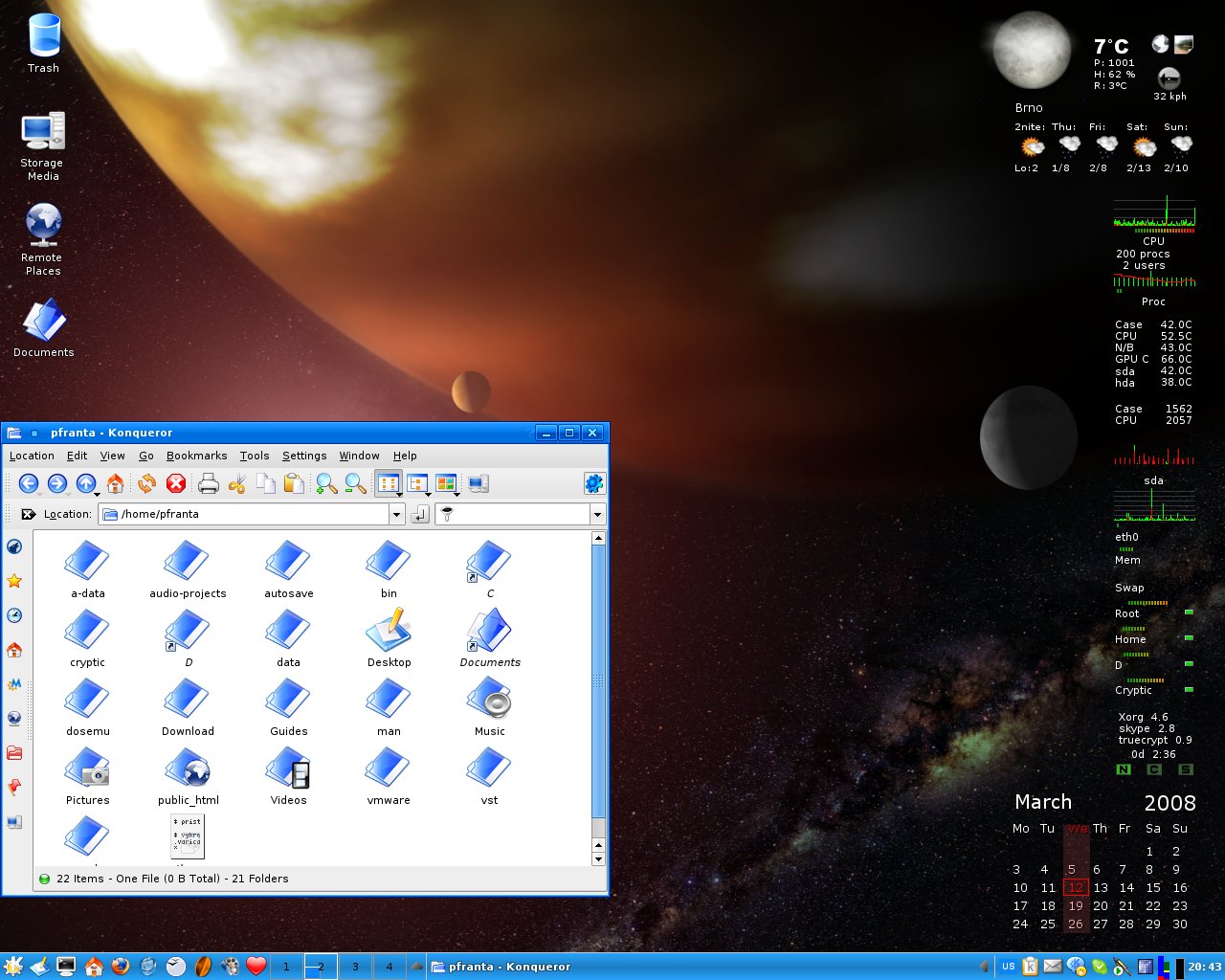Click the Print icon in toolbar

[x=208, y=484]
